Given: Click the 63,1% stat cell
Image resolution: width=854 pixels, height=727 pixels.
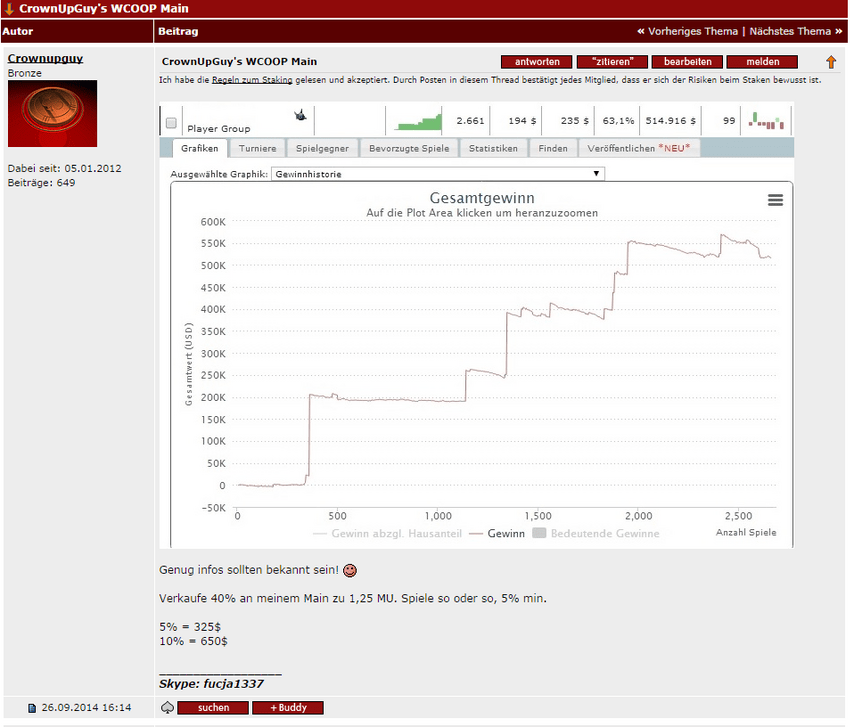Looking at the screenshot, I should pyautogui.click(x=618, y=120).
